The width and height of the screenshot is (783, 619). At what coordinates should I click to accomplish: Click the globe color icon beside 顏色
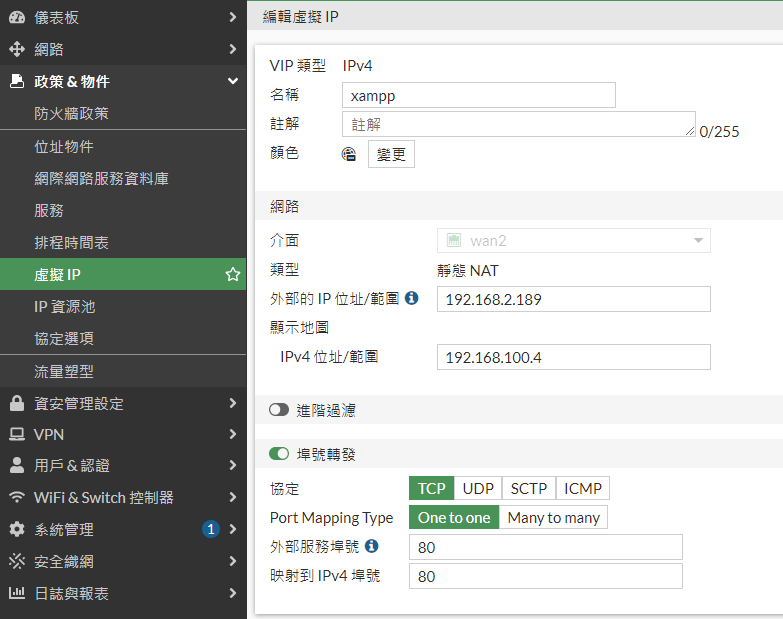(349, 154)
